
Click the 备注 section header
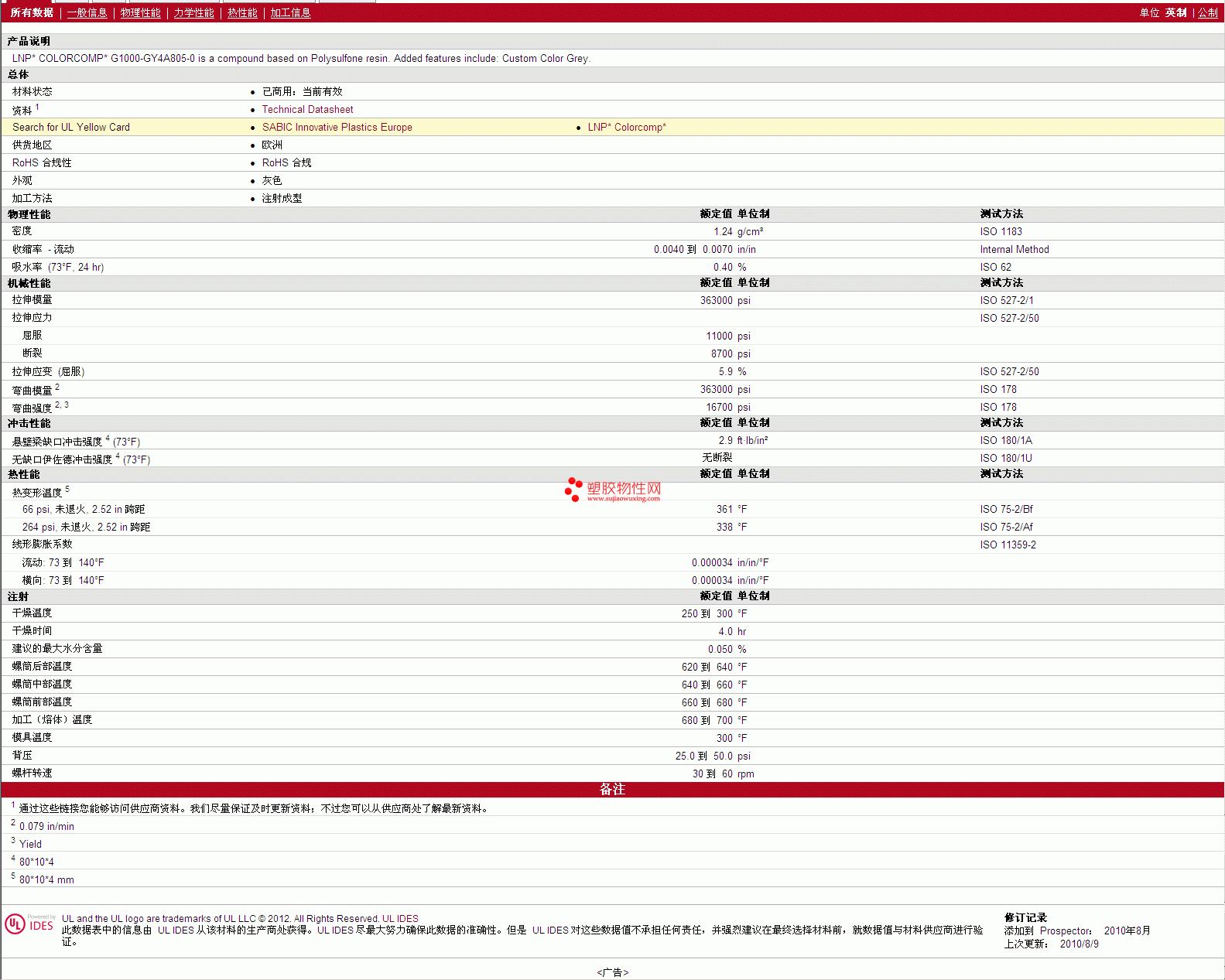pyautogui.click(x=612, y=790)
